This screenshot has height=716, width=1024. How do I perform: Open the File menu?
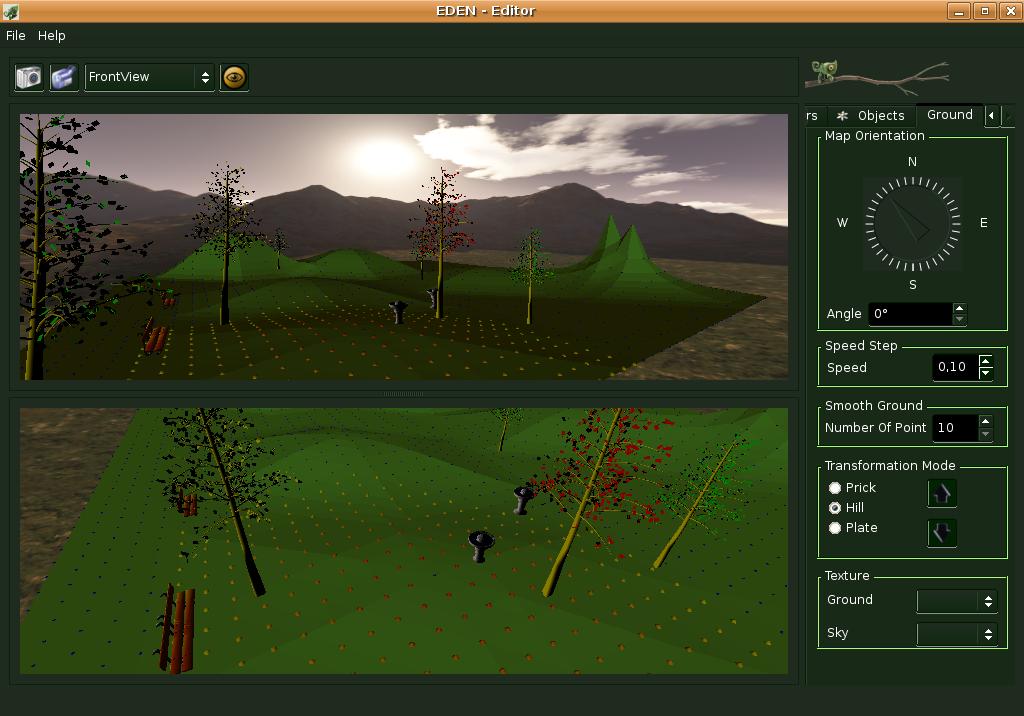click(16, 35)
